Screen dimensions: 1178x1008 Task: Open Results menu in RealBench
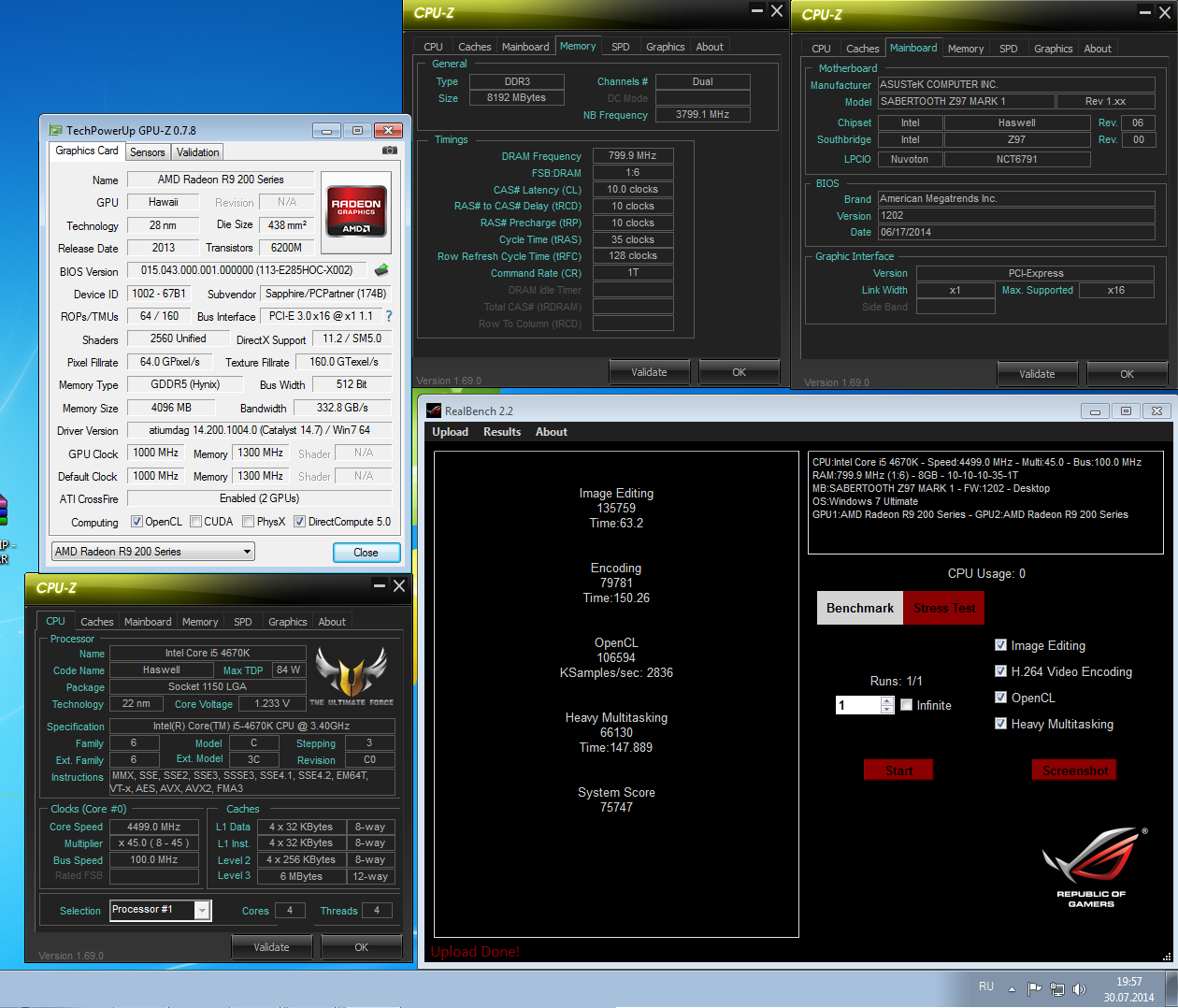point(502,432)
